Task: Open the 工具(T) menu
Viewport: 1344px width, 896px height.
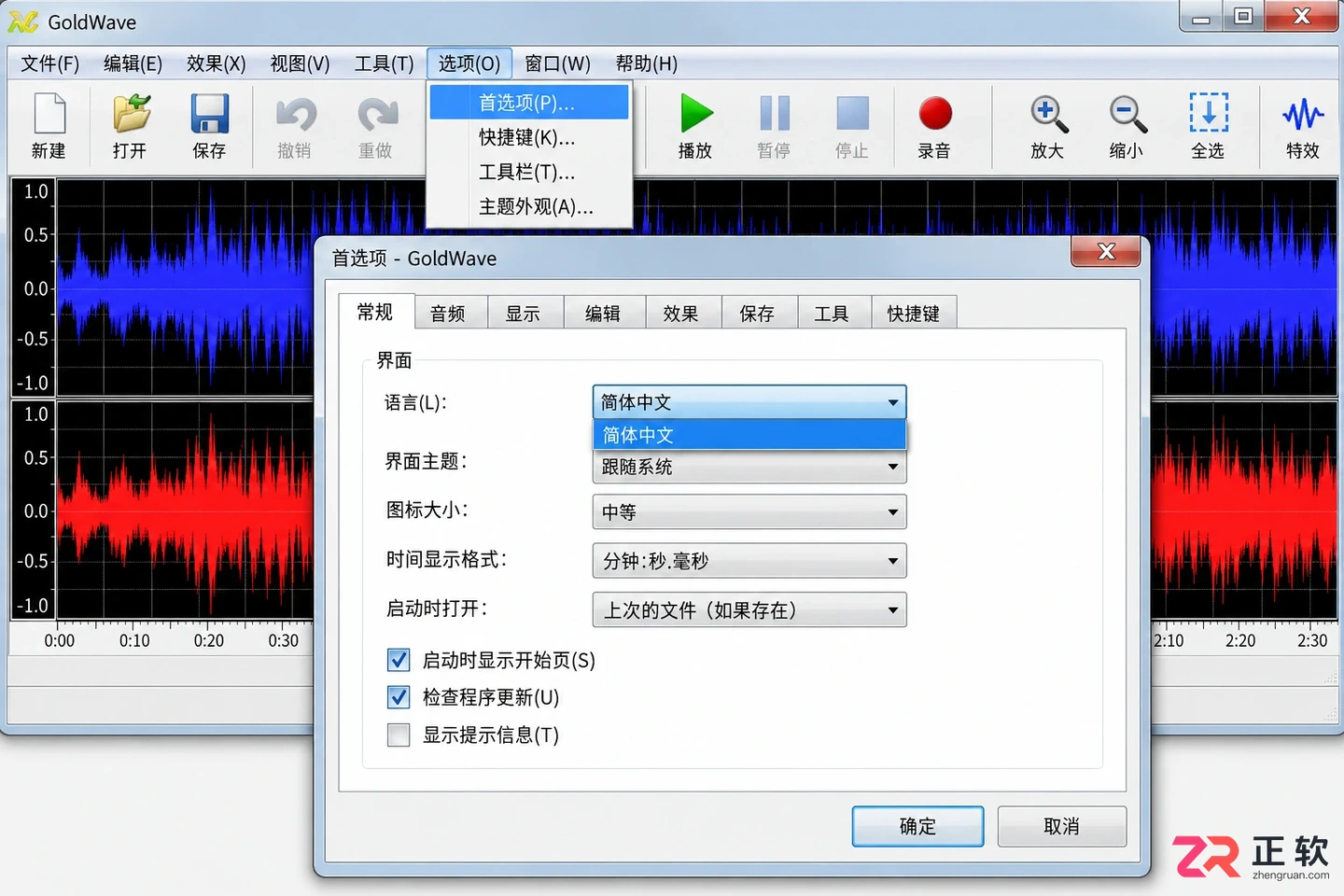Action: click(384, 63)
